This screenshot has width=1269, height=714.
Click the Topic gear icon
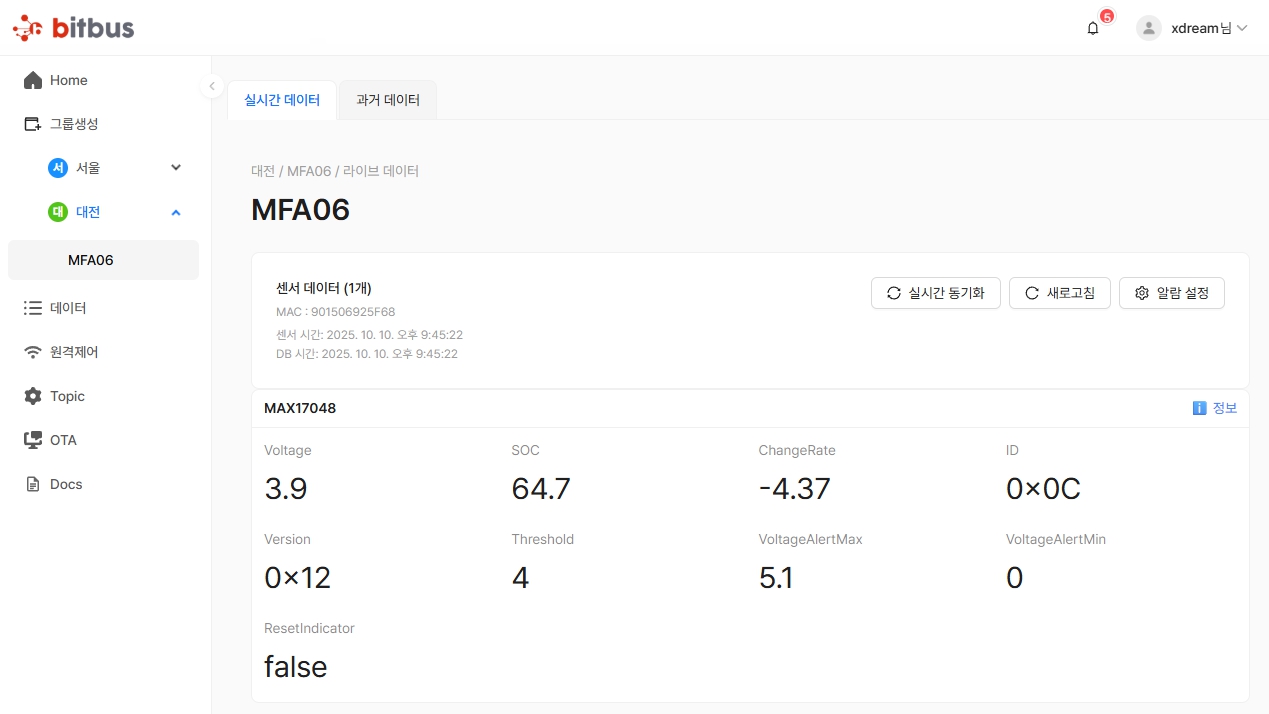(33, 396)
